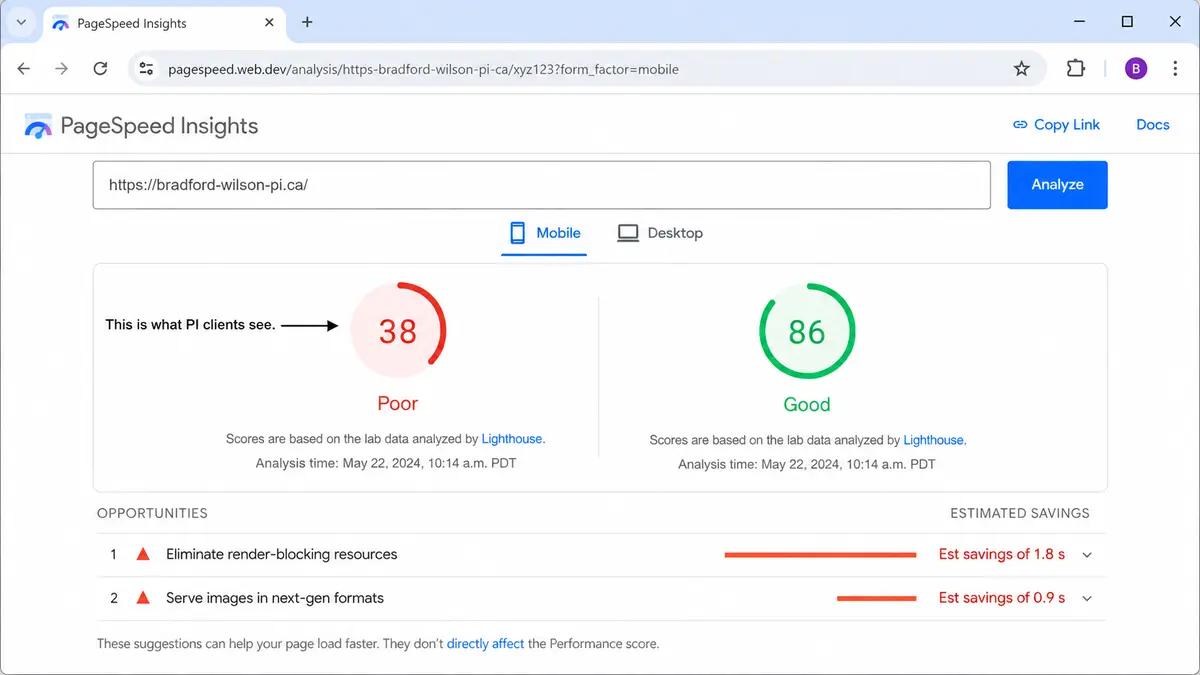Click 'Est savings of 1.8 s' text
Image resolution: width=1200 pixels, height=675 pixels.
(1002, 554)
